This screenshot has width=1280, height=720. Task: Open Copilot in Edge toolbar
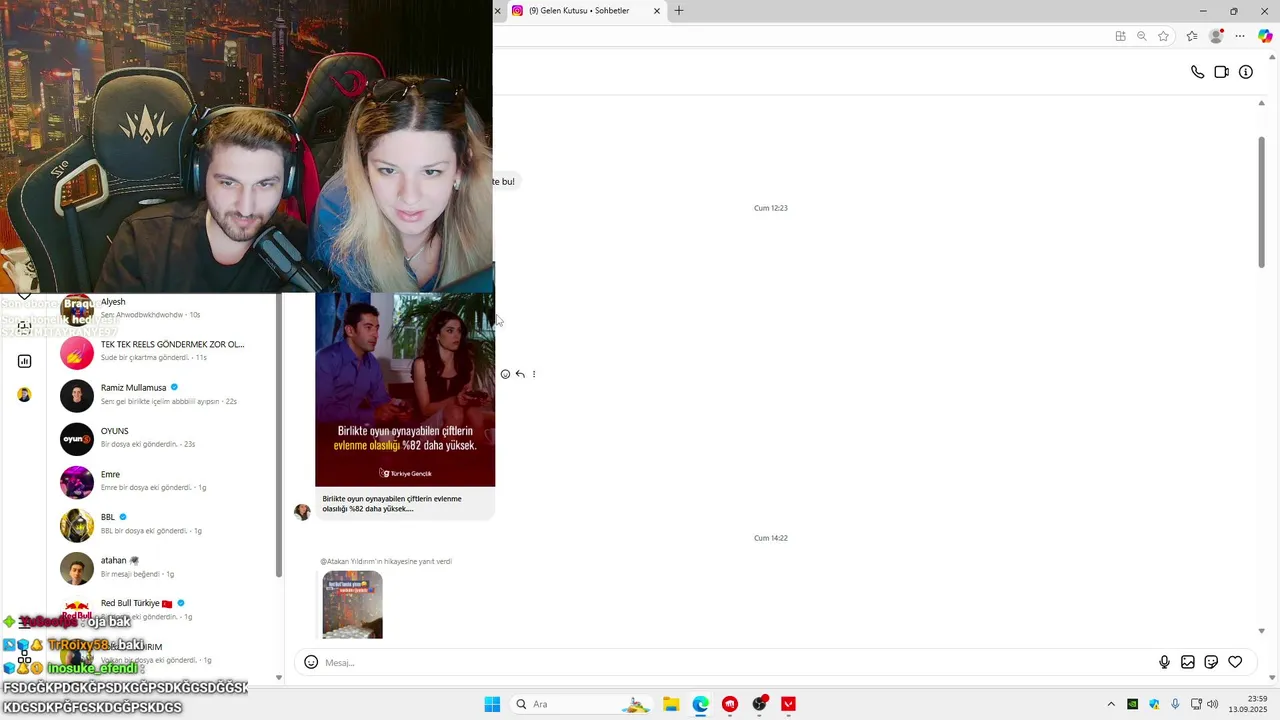[x=1265, y=36]
